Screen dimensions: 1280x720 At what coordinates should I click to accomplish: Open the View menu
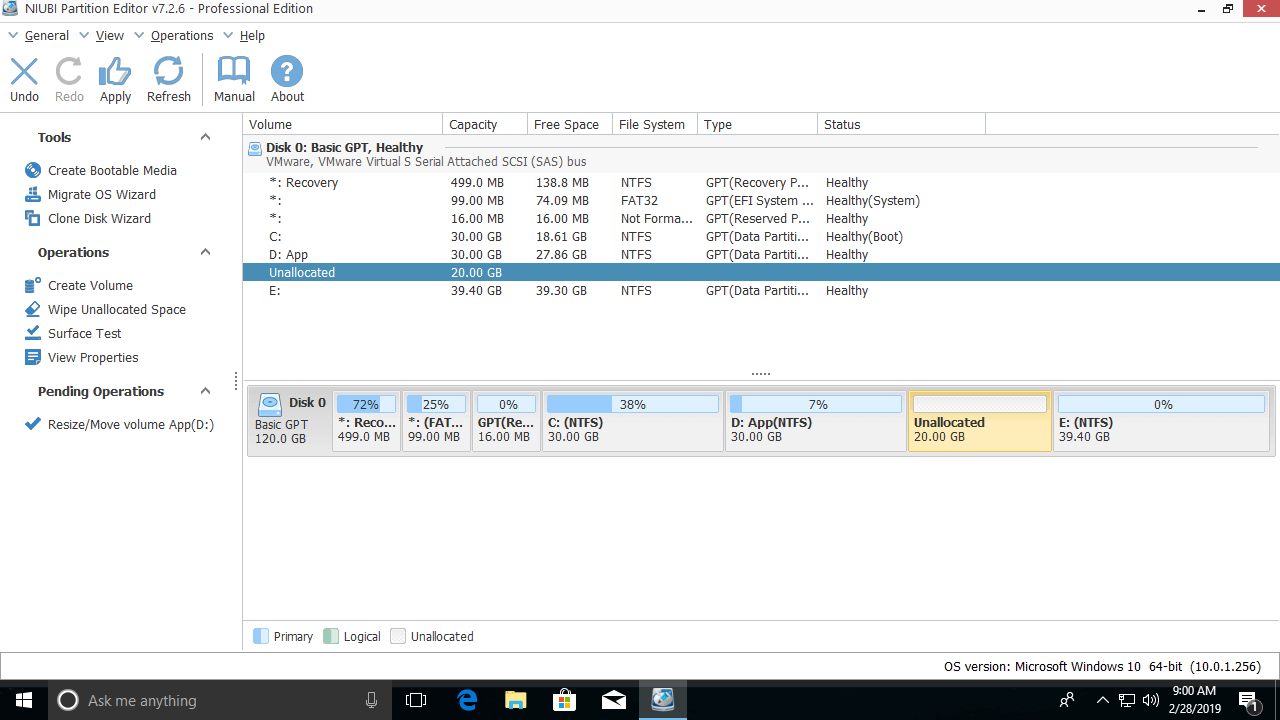[x=109, y=36]
